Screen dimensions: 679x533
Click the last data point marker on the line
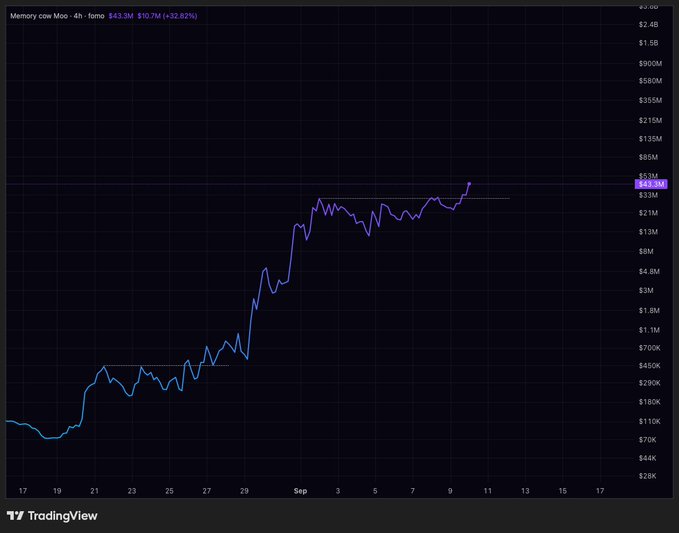(x=469, y=184)
